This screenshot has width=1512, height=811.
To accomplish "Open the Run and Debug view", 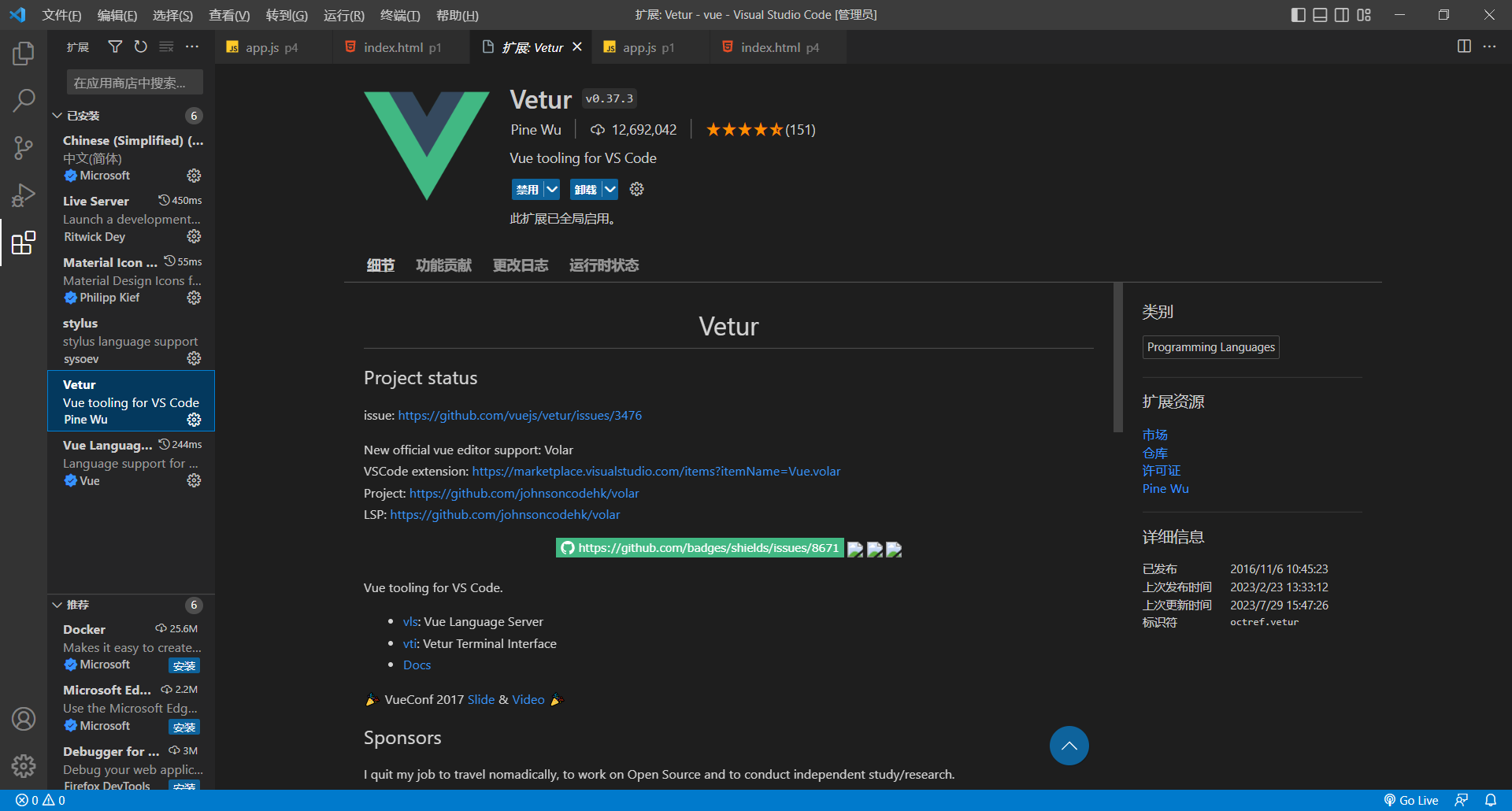I will coord(24,194).
